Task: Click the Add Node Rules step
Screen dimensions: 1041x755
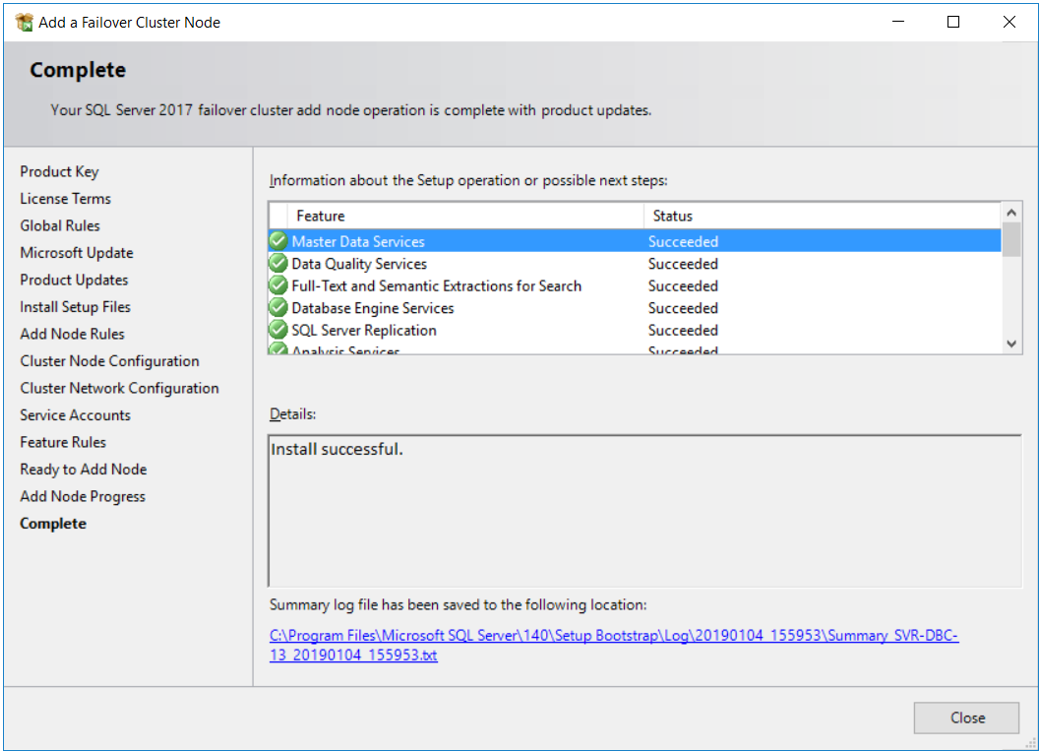Action: 72,334
